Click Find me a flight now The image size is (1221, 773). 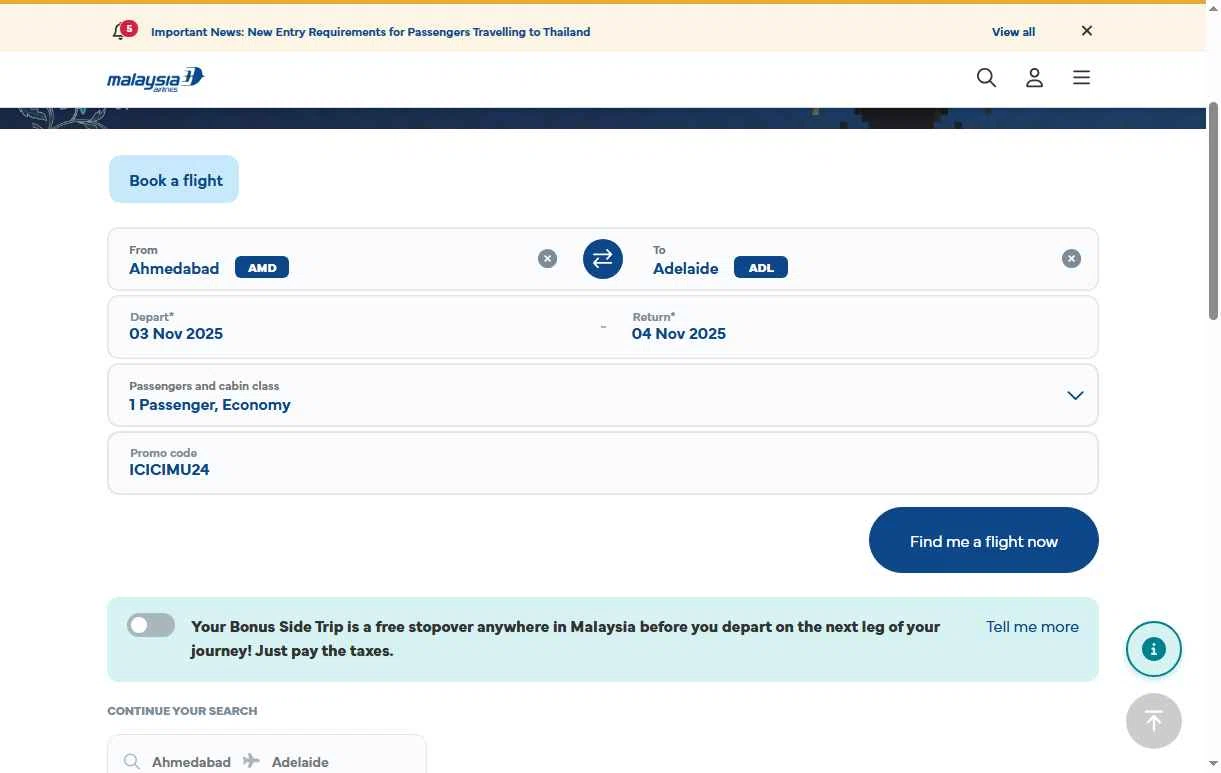[984, 540]
